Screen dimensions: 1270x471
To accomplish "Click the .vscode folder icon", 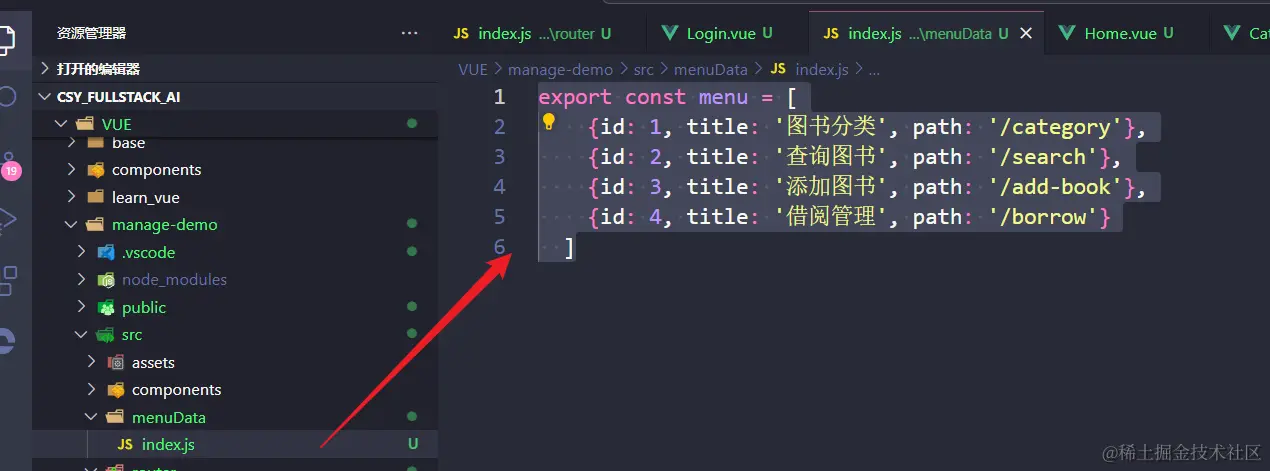I will pyautogui.click(x=105, y=252).
